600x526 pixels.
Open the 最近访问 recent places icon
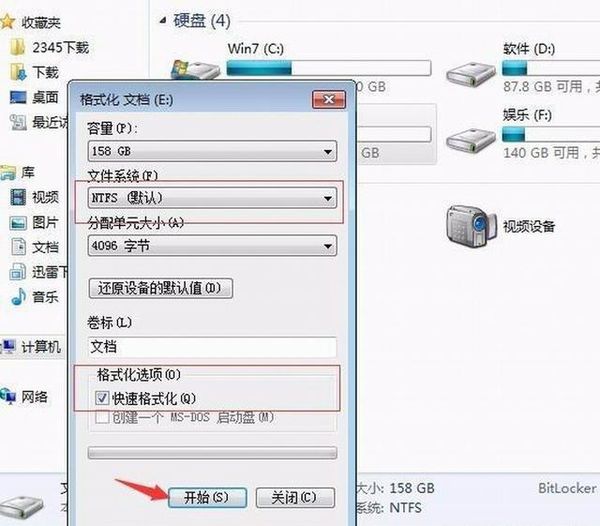[18, 122]
